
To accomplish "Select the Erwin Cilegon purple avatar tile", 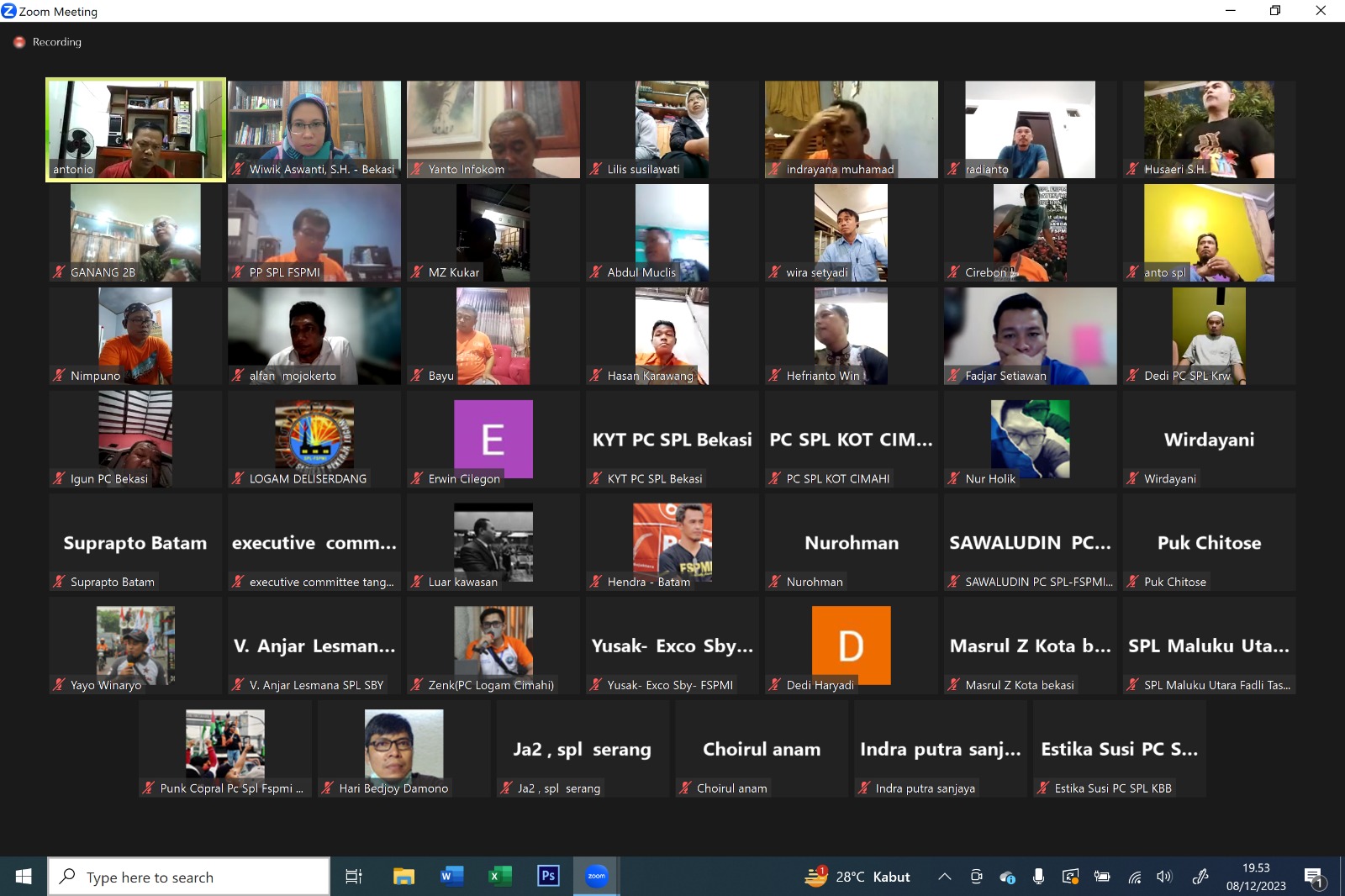I will coord(493,439).
